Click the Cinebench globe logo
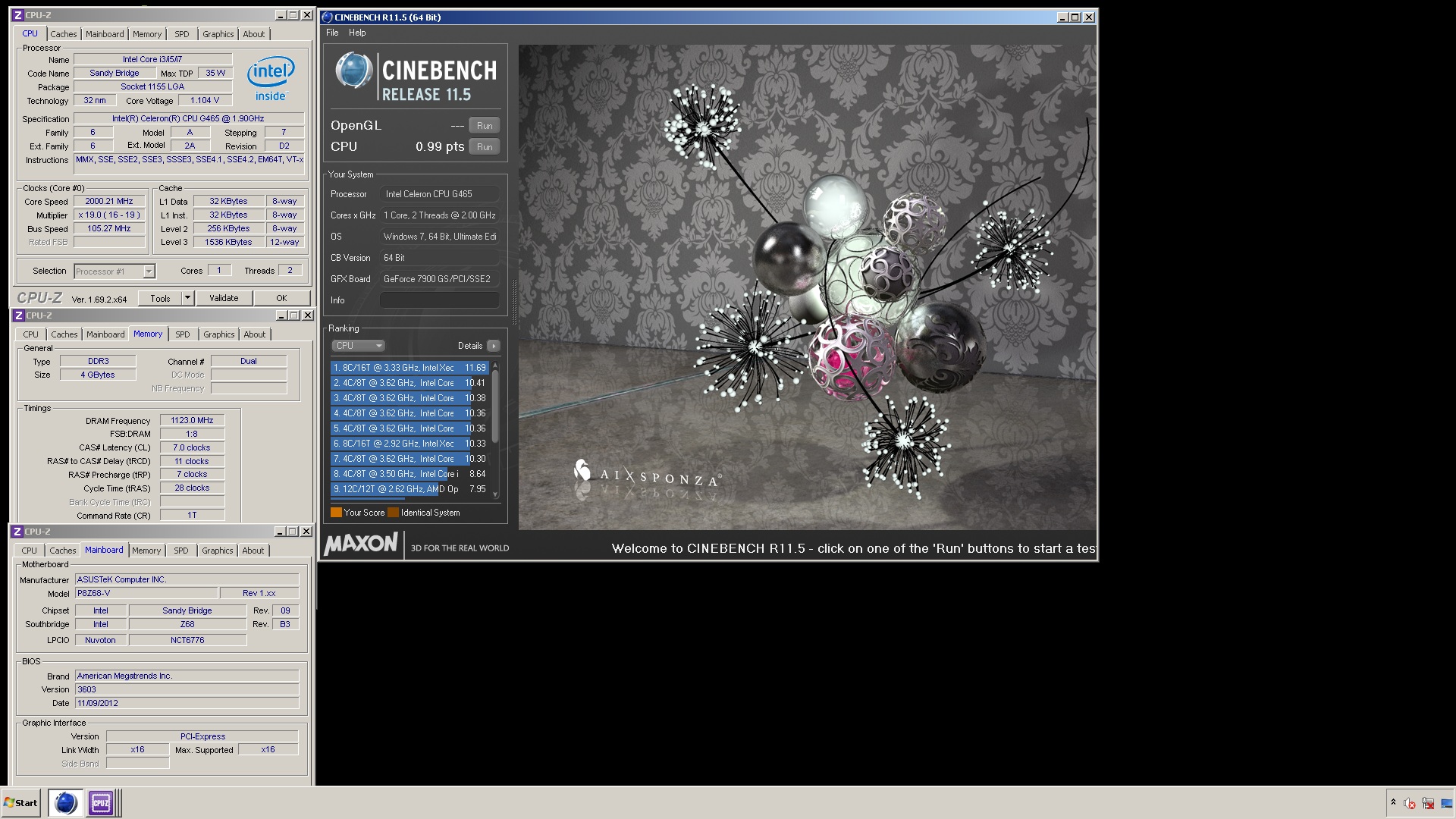1456x819 pixels. tap(353, 71)
